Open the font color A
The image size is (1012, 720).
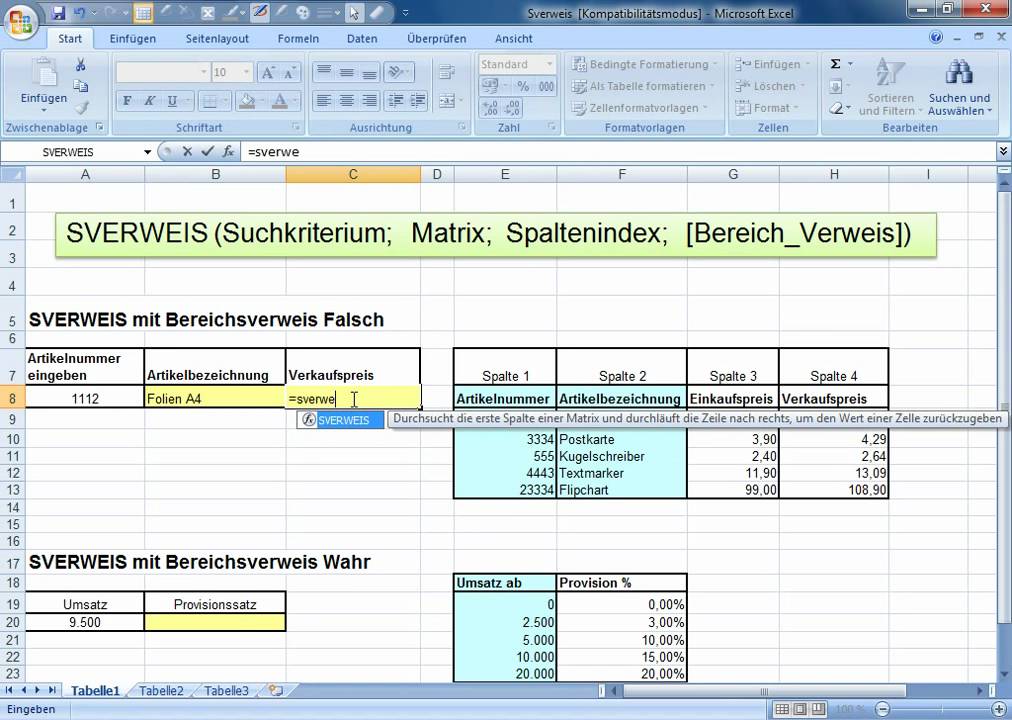(279, 101)
